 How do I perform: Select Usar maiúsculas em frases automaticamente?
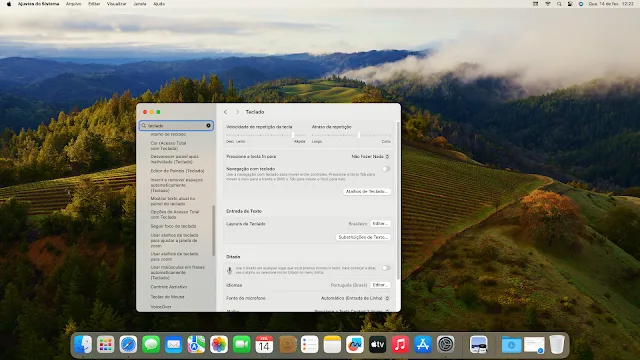(178, 272)
